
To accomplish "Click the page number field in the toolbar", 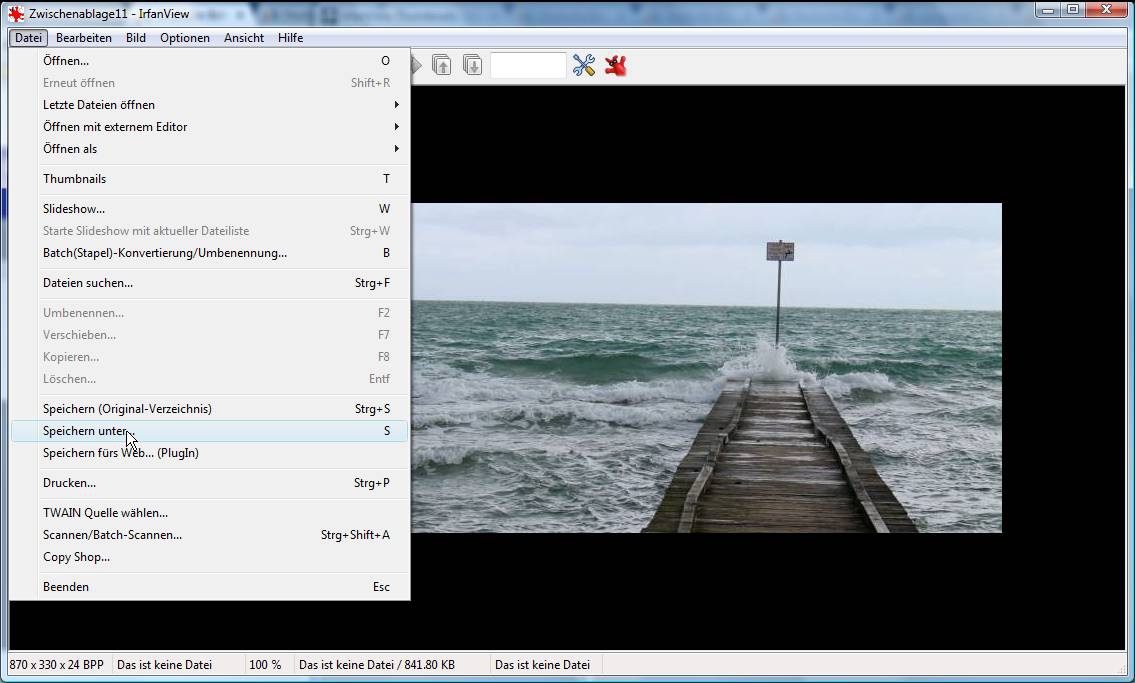I will (x=528, y=65).
